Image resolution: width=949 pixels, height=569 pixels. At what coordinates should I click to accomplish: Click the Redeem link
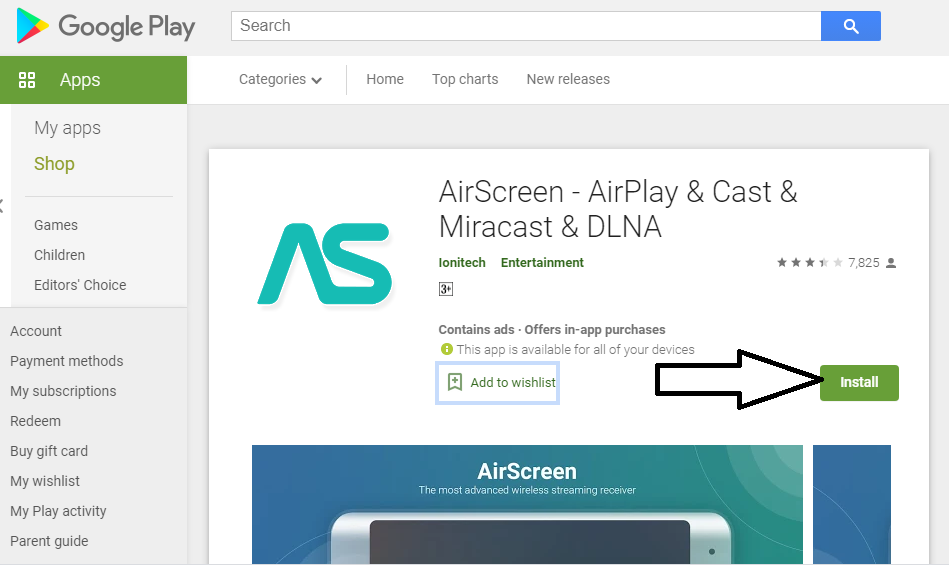(35, 421)
